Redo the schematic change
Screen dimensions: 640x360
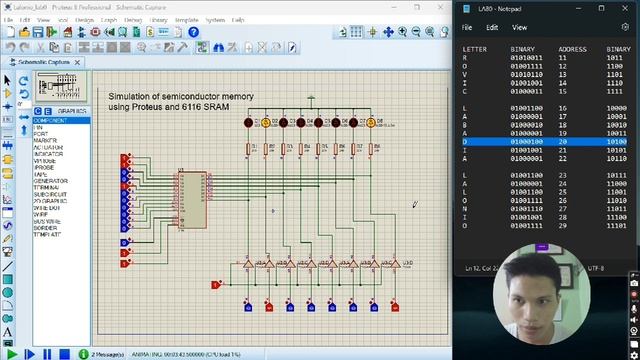(24, 47)
